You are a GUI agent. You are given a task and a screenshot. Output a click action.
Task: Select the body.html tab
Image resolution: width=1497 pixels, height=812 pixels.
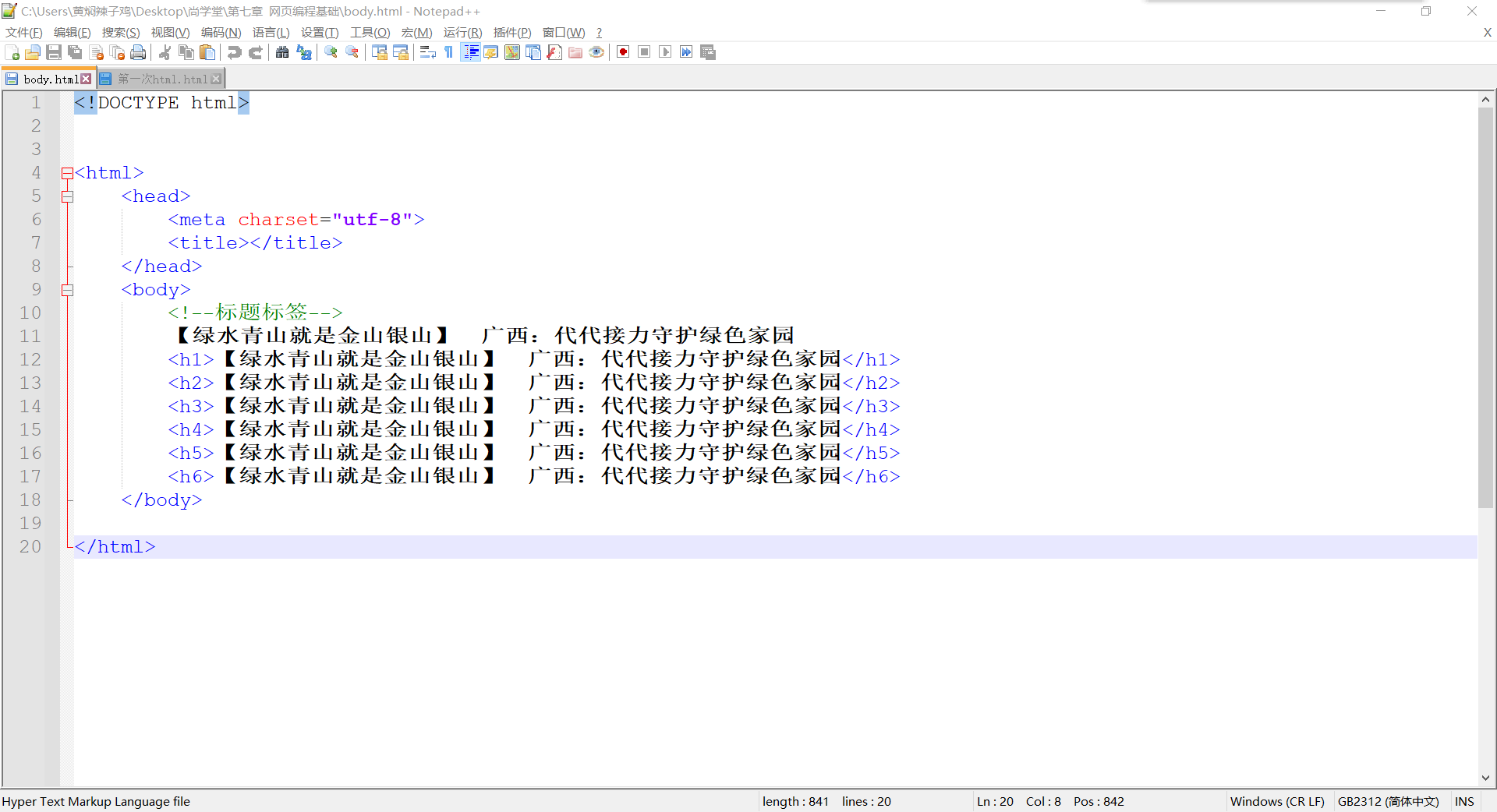click(x=51, y=79)
